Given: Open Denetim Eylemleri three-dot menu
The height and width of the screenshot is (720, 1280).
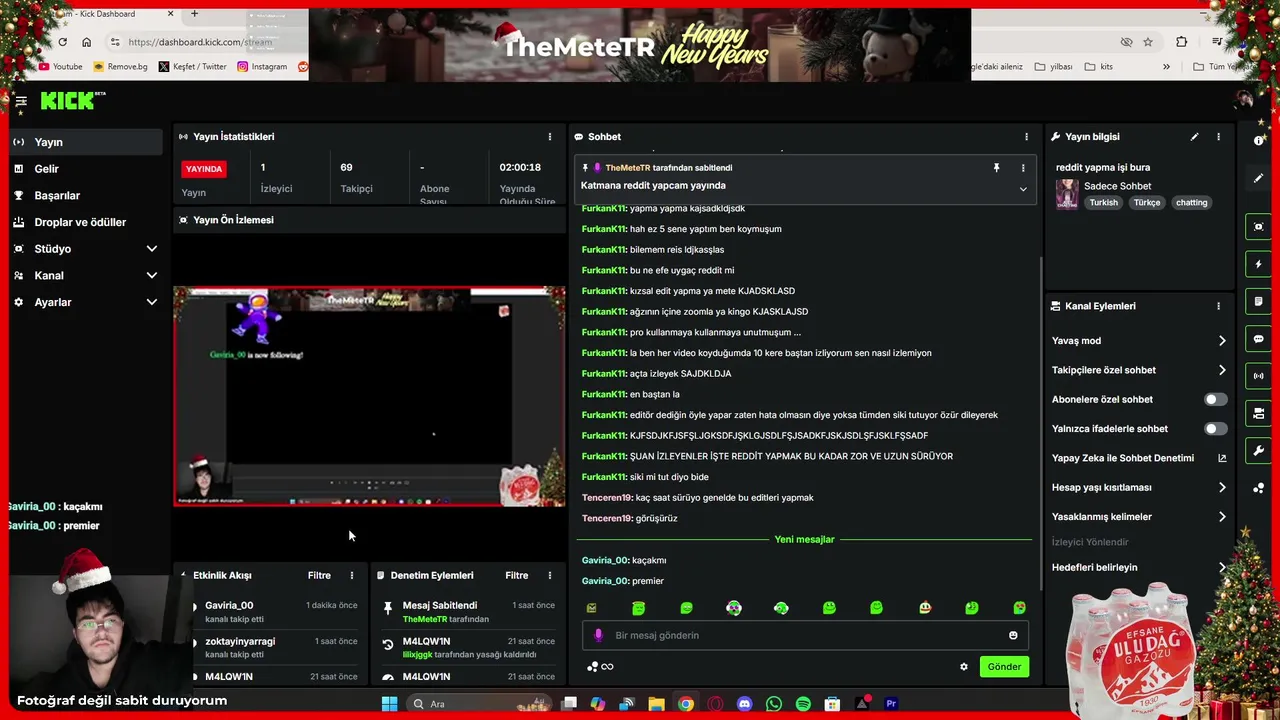Looking at the screenshot, I should point(549,575).
